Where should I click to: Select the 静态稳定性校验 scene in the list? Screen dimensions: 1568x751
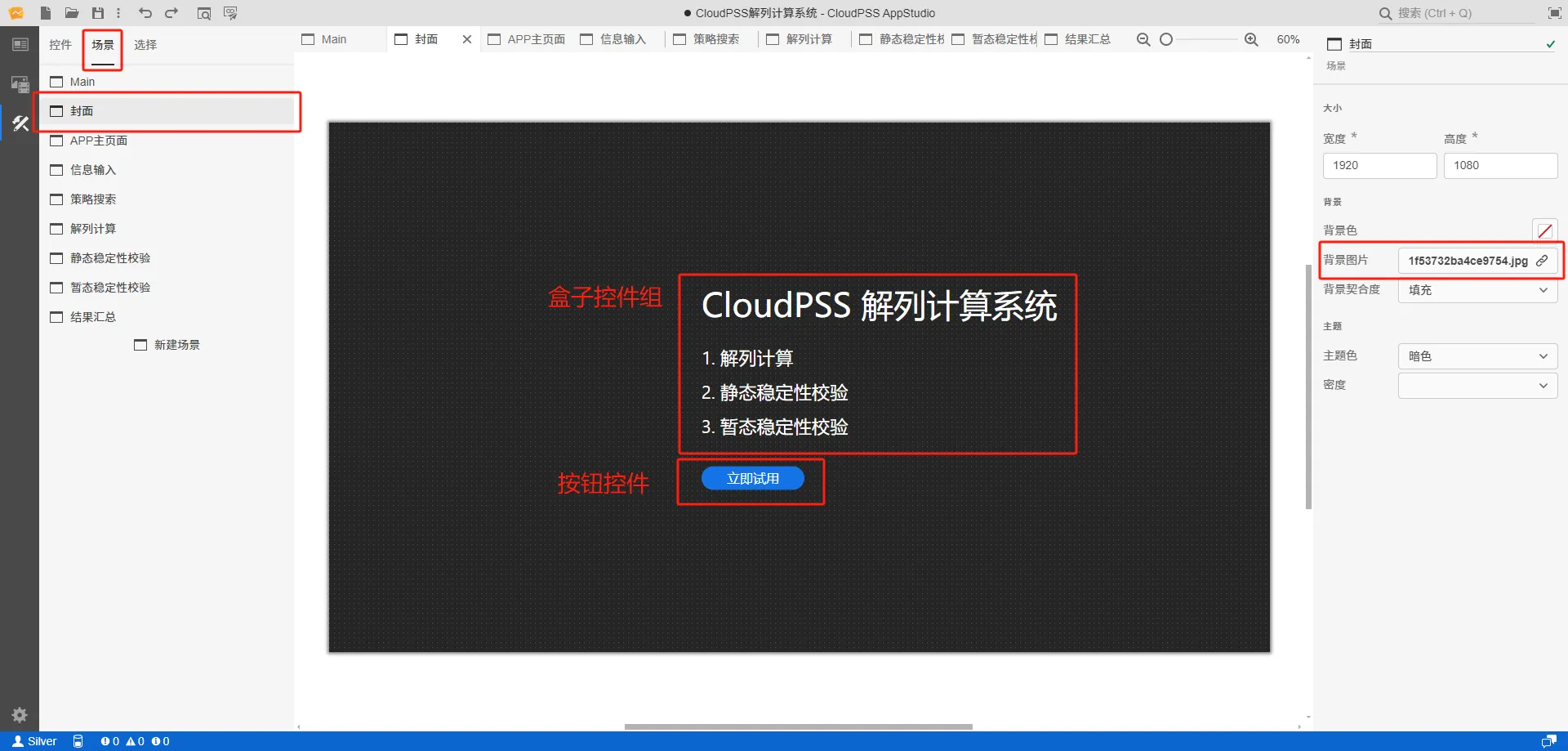tap(167, 258)
